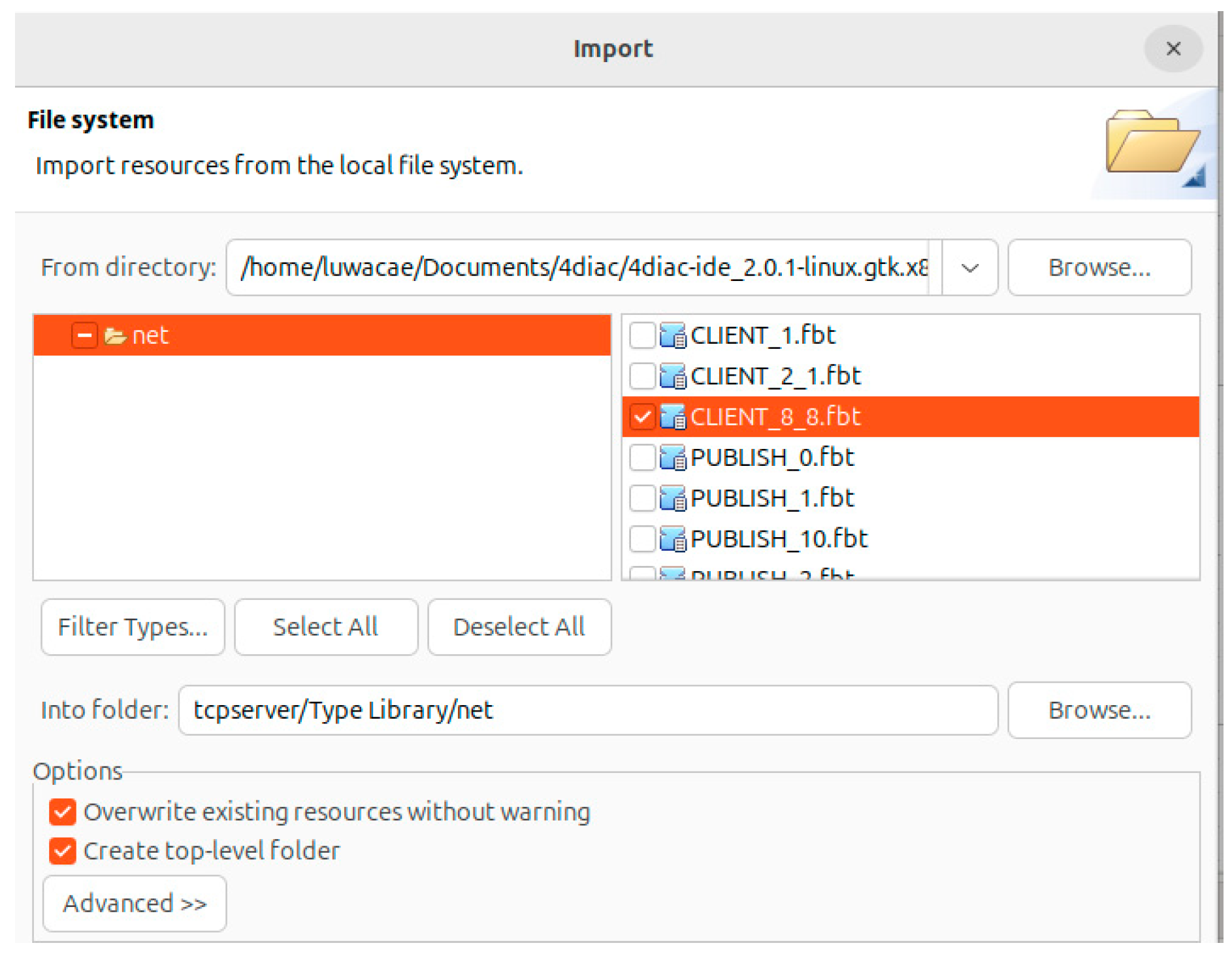Uncheck the CLIENT_8_8.fbt checkbox

(642, 416)
